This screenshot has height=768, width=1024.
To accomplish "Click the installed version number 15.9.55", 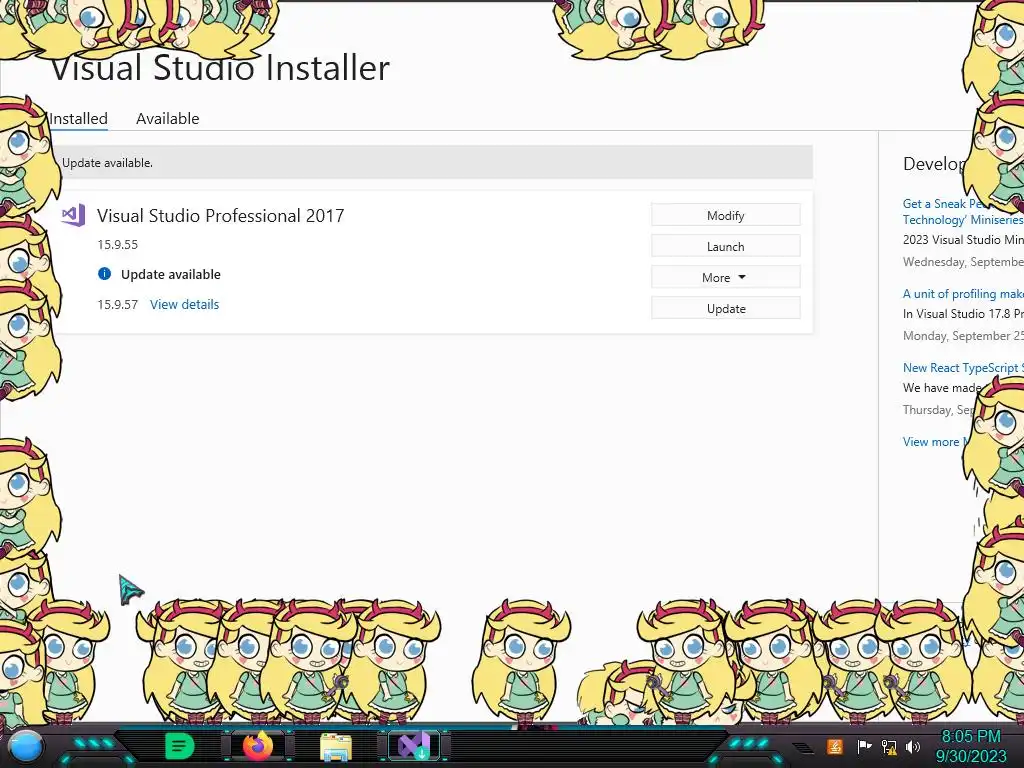I will click(118, 245).
